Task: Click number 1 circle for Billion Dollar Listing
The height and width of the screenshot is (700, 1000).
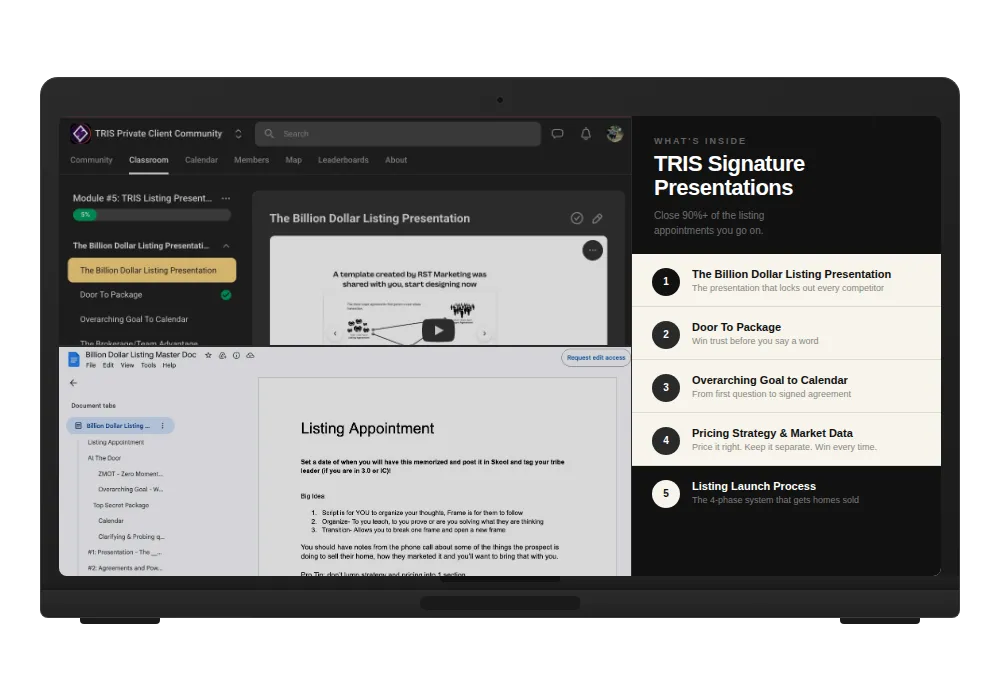Action: (x=666, y=281)
